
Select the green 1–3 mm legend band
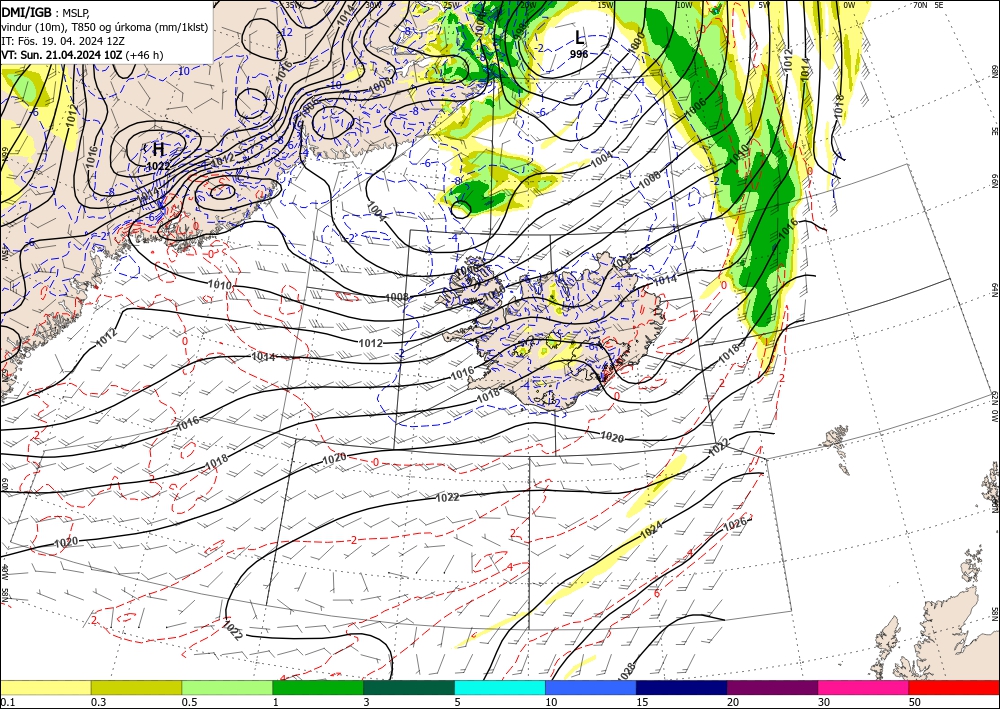318,687
